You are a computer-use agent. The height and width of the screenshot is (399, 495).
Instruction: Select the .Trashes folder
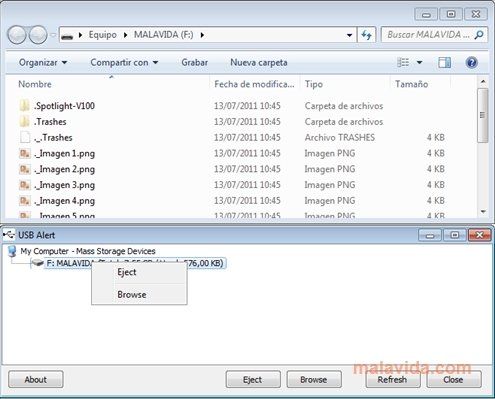coord(50,122)
